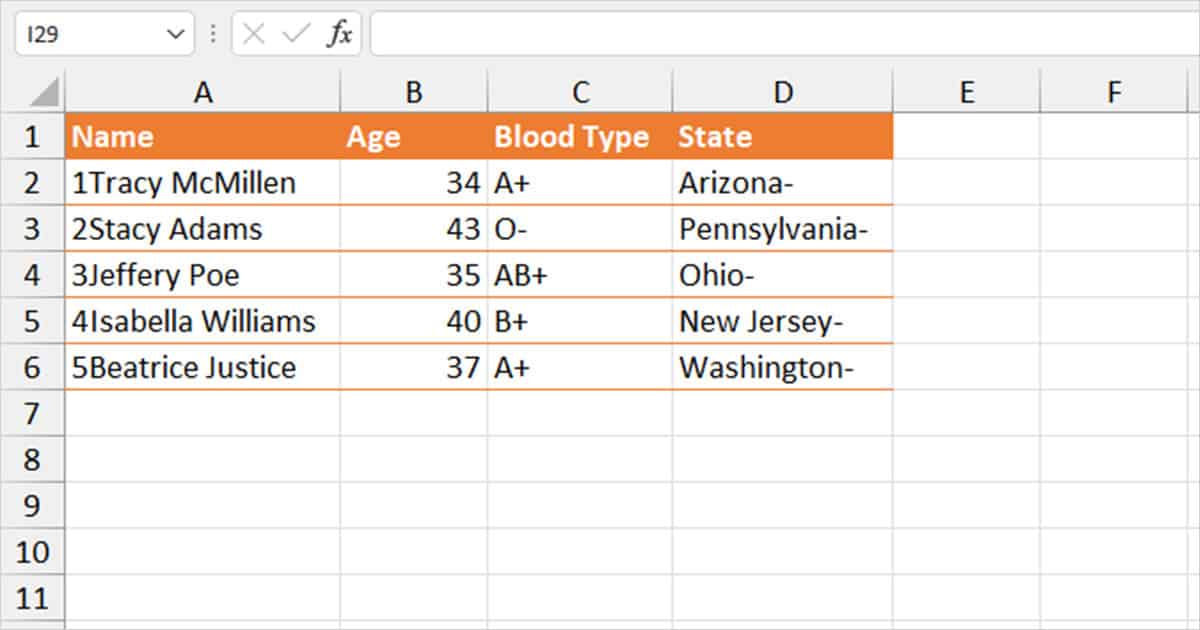
Task: Click the Insert Function (fx) icon
Action: [341, 33]
